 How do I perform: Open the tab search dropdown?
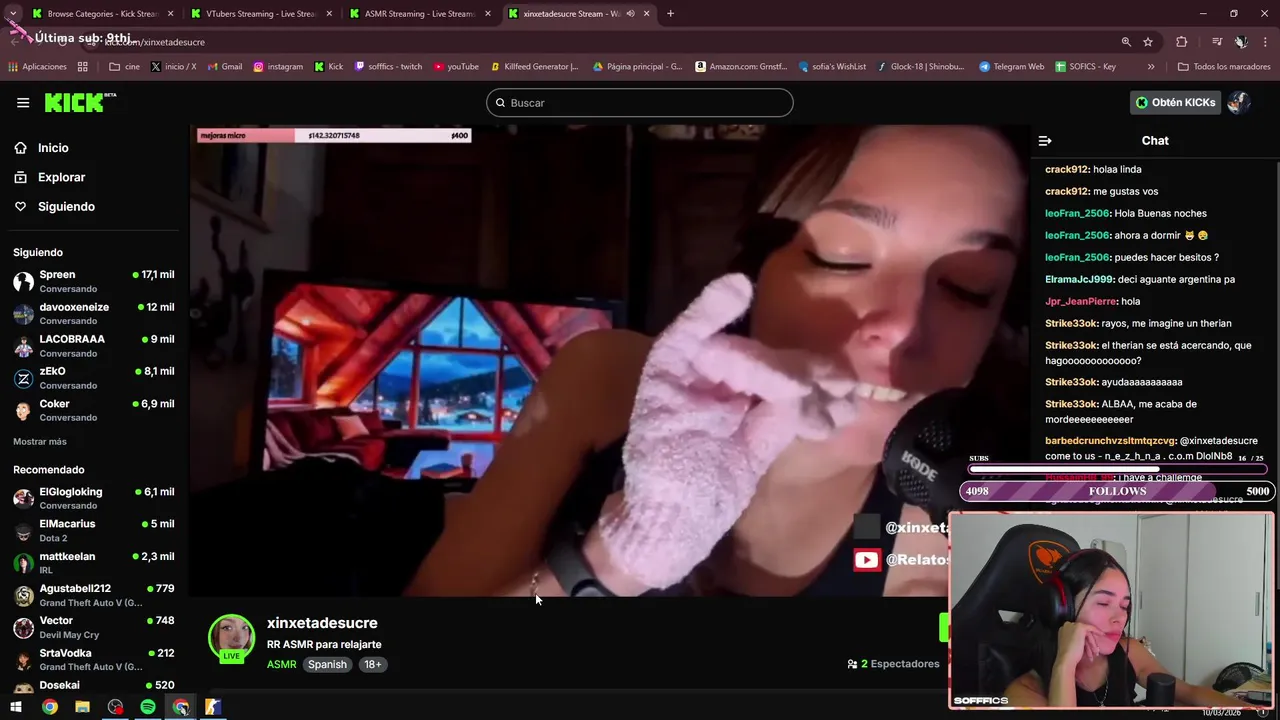12,13
